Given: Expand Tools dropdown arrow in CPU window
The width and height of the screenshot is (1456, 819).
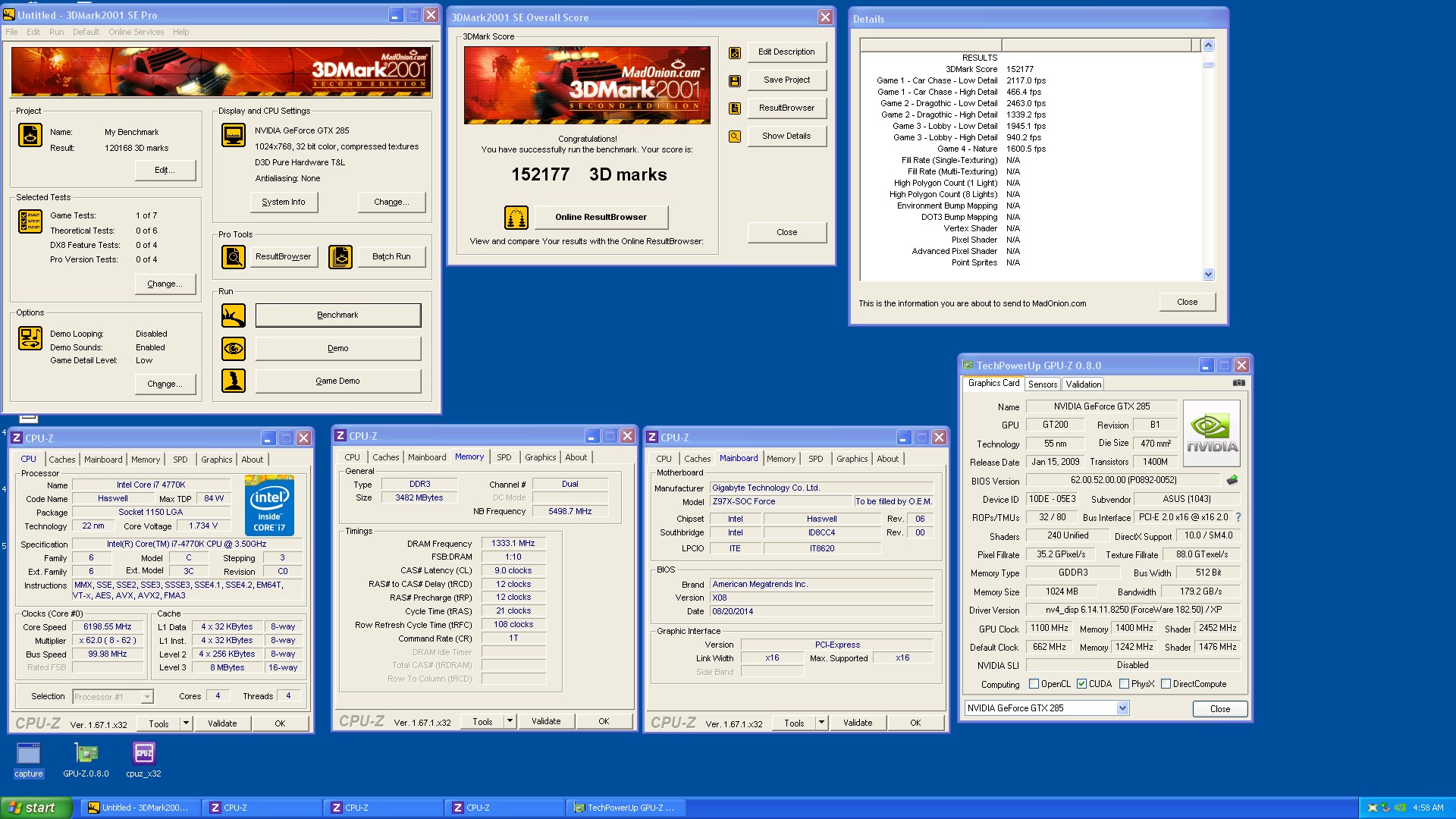Looking at the screenshot, I should pyautogui.click(x=186, y=723).
